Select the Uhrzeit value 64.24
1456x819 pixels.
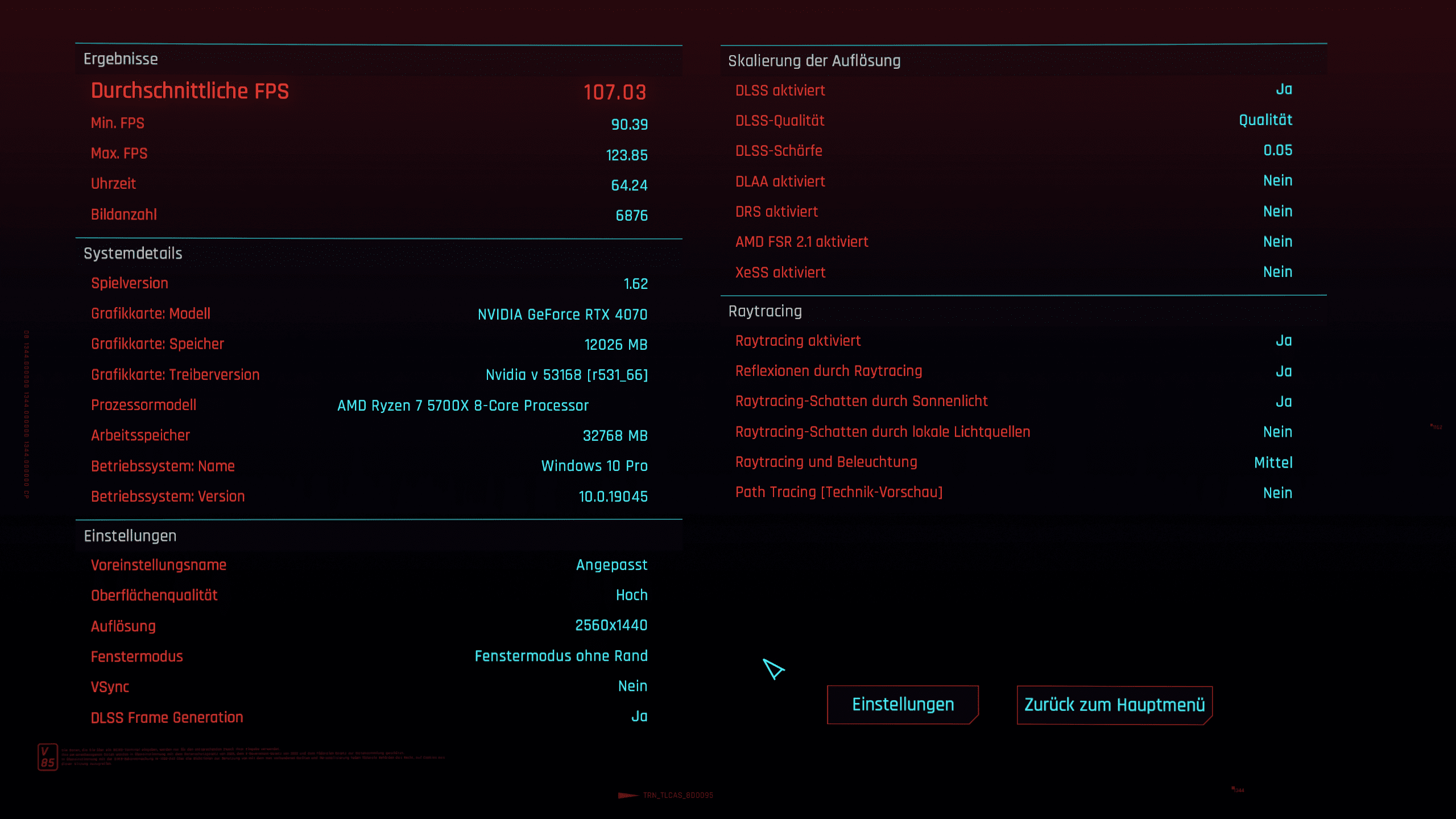coord(629,185)
